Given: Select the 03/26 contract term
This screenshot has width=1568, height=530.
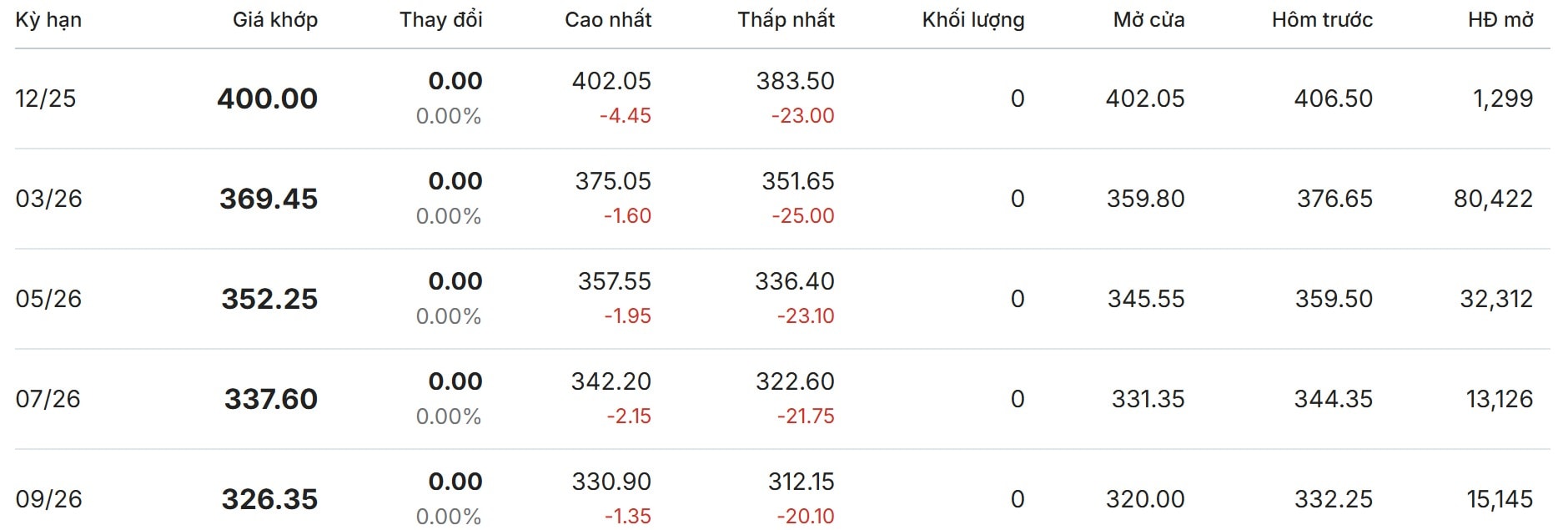Looking at the screenshot, I should (x=49, y=199).
